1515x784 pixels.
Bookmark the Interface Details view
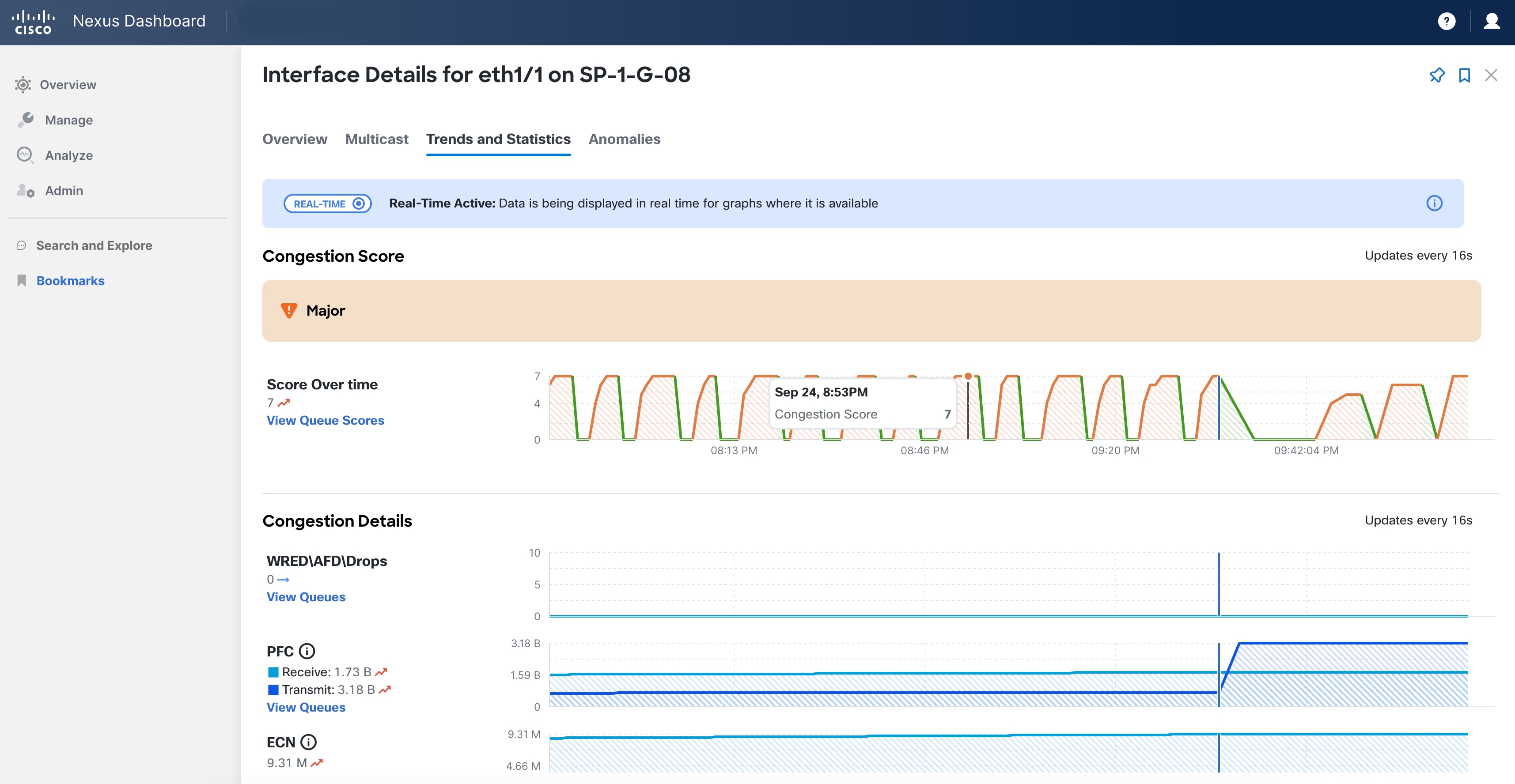(x=1464, y=75)
